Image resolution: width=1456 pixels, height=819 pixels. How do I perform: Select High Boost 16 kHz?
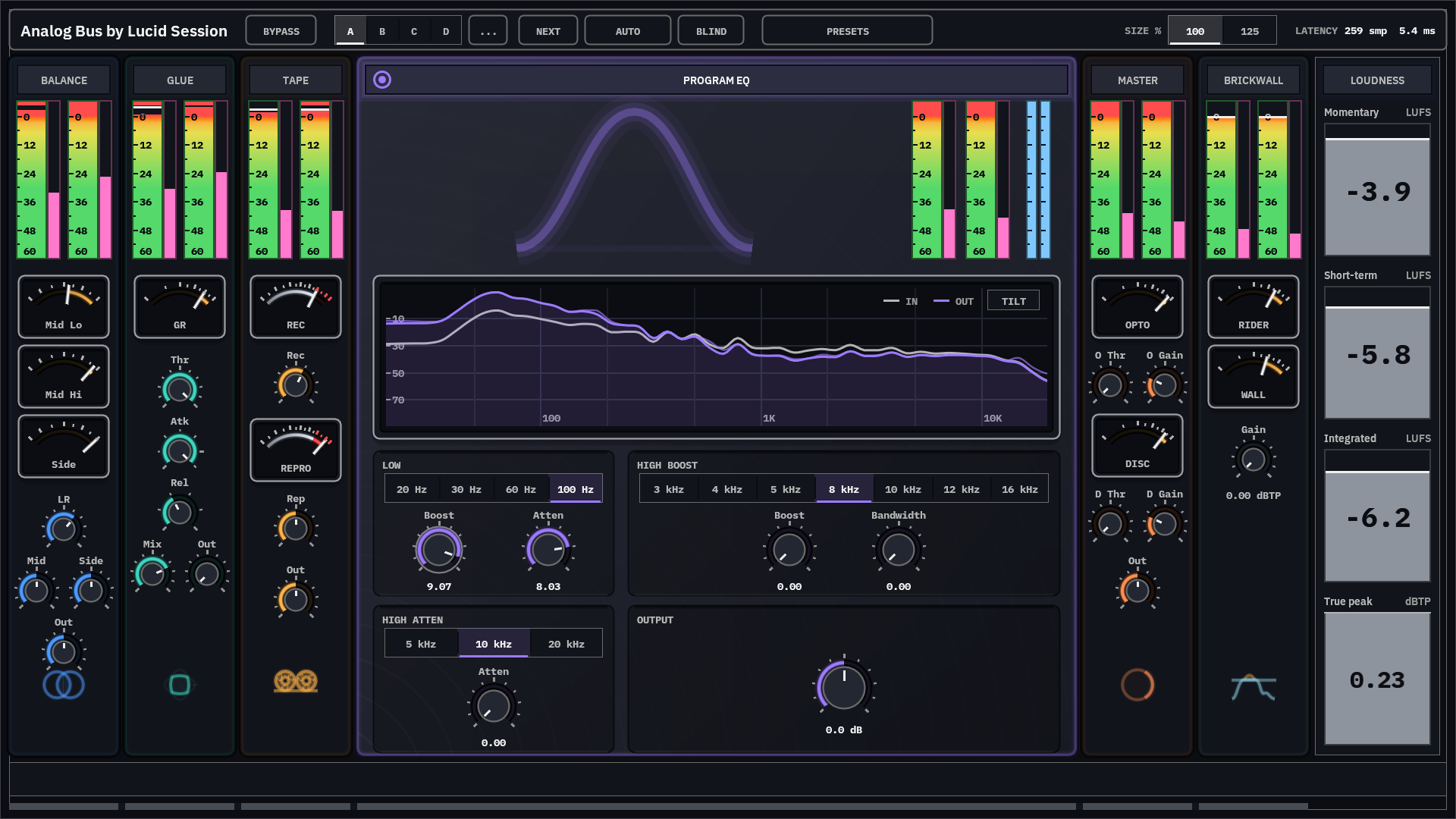tap(1020, 489)
